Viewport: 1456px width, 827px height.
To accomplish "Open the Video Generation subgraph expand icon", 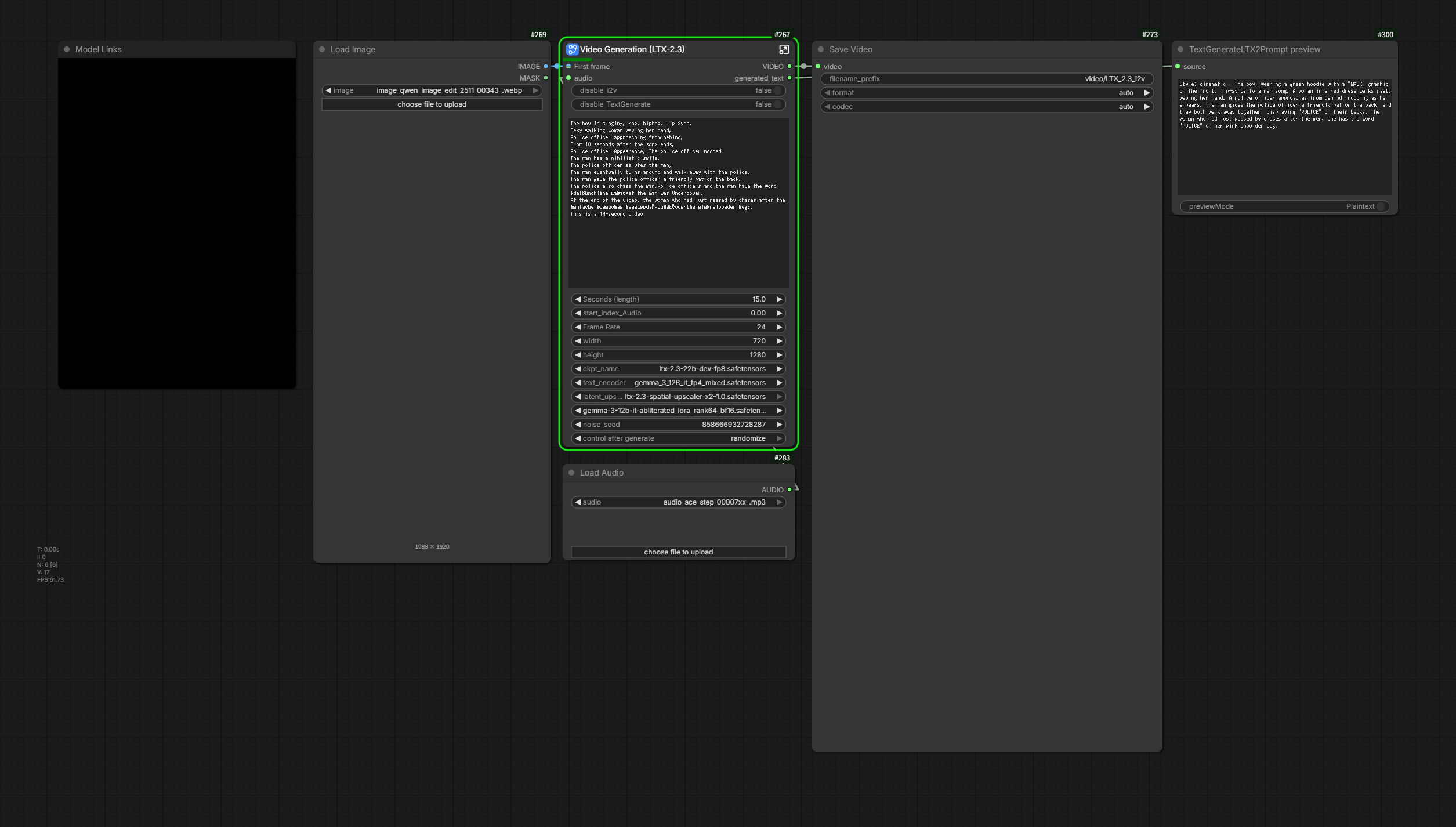I will [x=784, y=49].
